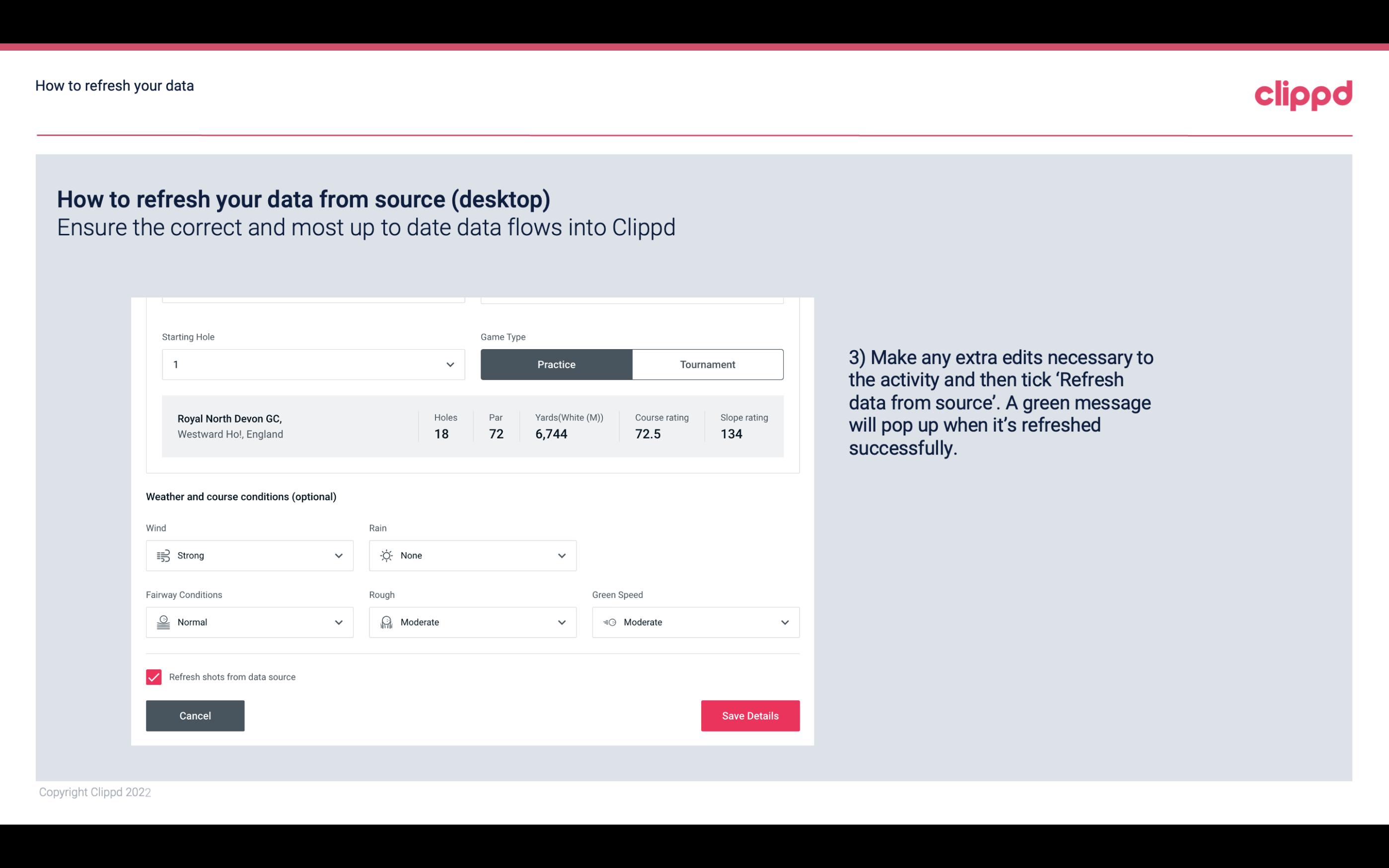Click the green speed dropdown icon
The image size is (1389, 868).
[785, 622]
